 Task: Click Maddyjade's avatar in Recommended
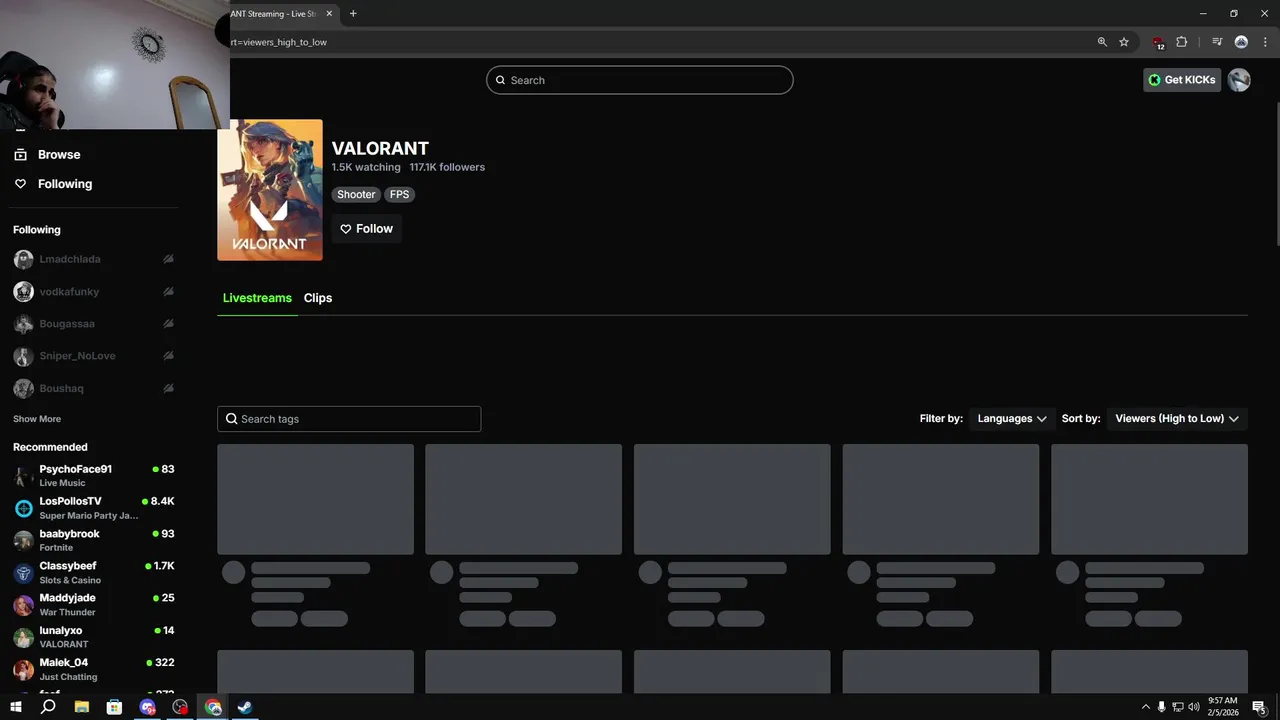tap(23, 605)
